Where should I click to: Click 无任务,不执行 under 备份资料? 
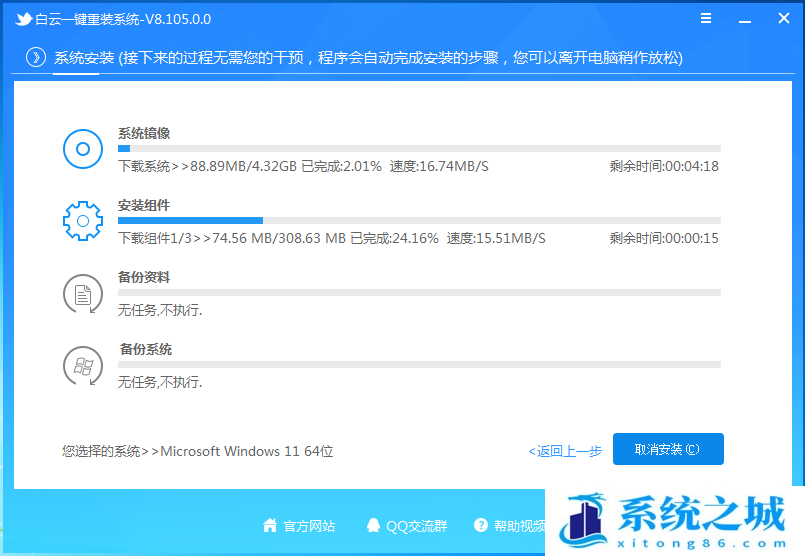[160, 310]
